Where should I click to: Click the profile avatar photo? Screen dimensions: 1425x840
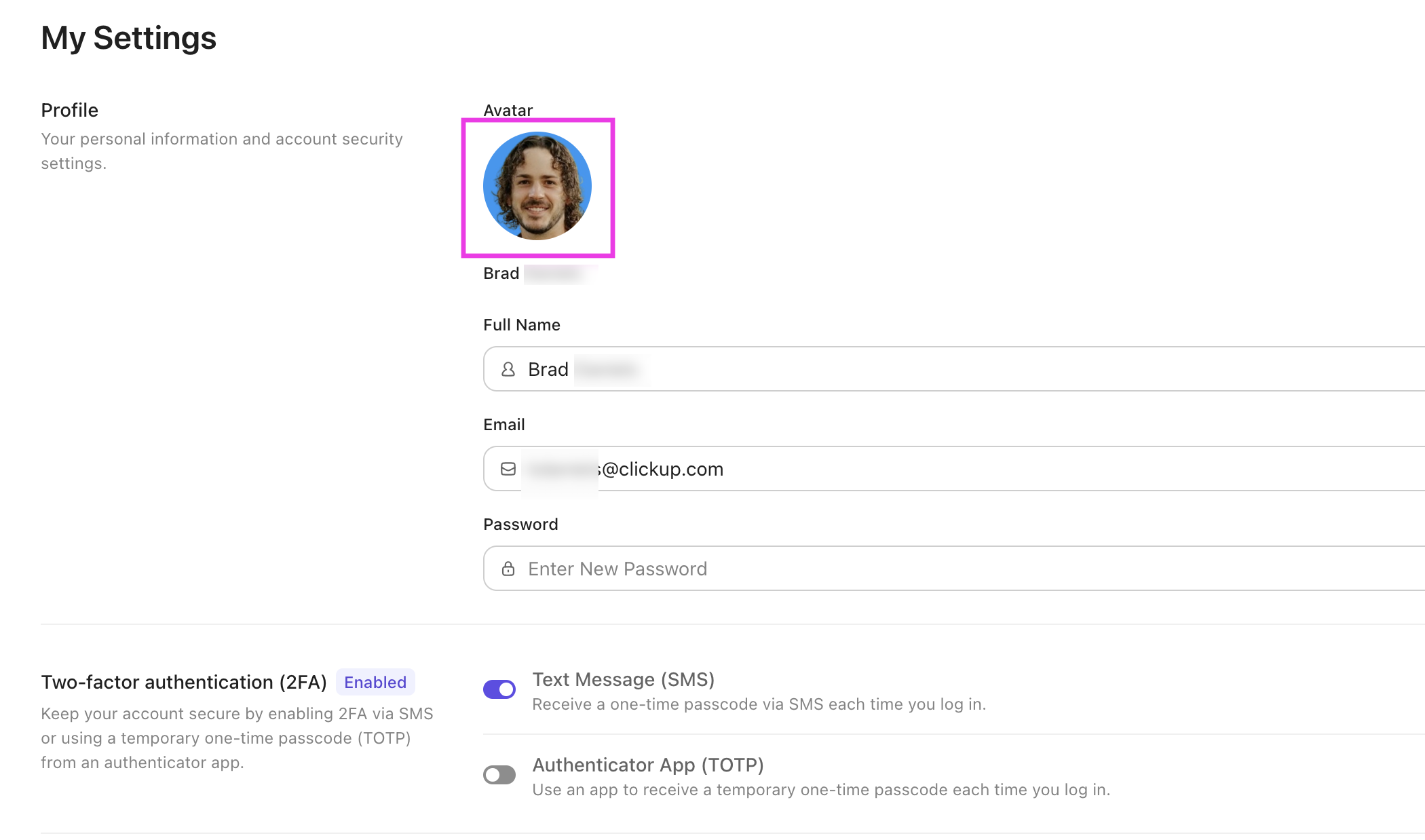click(537, 186)
